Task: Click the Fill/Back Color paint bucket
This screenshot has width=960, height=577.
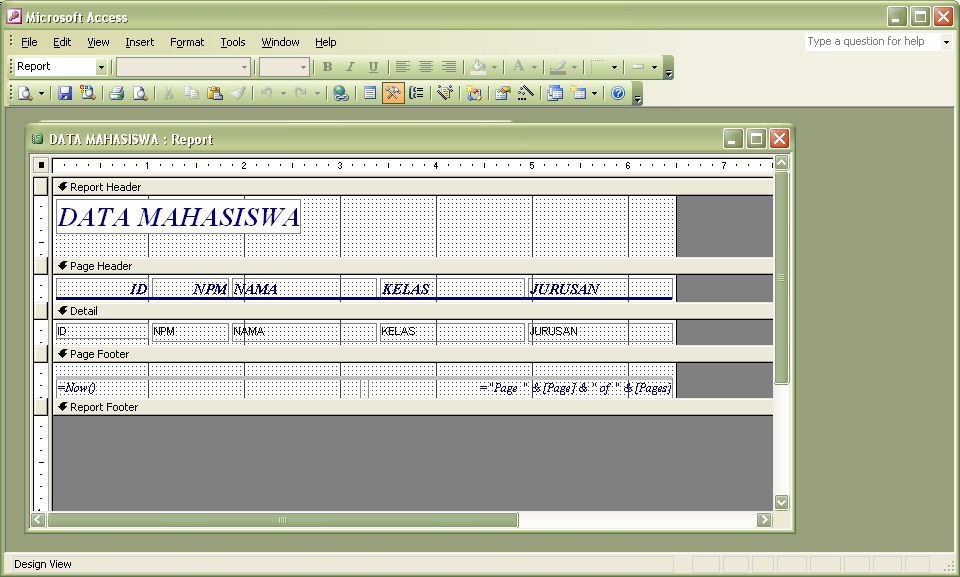Action: point(479,67)
